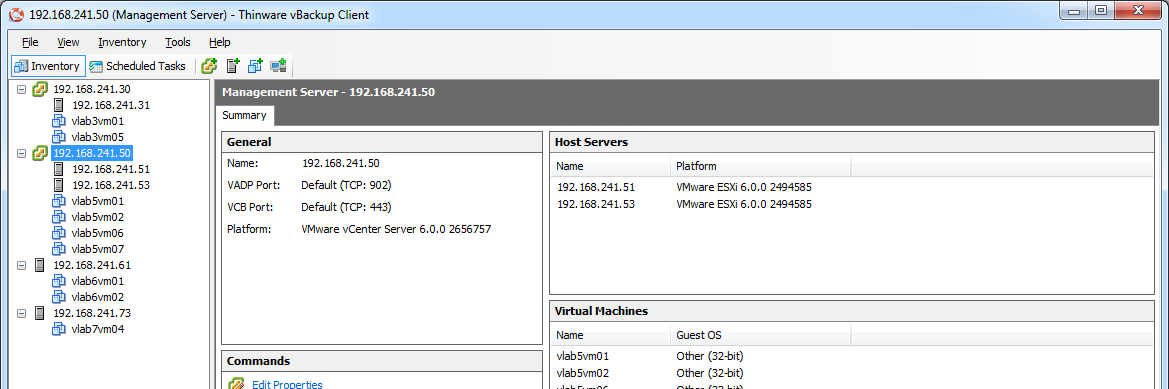Click the VM icon beside vlab5vm02
The image size is (1169, 389).
pos(59,217)
